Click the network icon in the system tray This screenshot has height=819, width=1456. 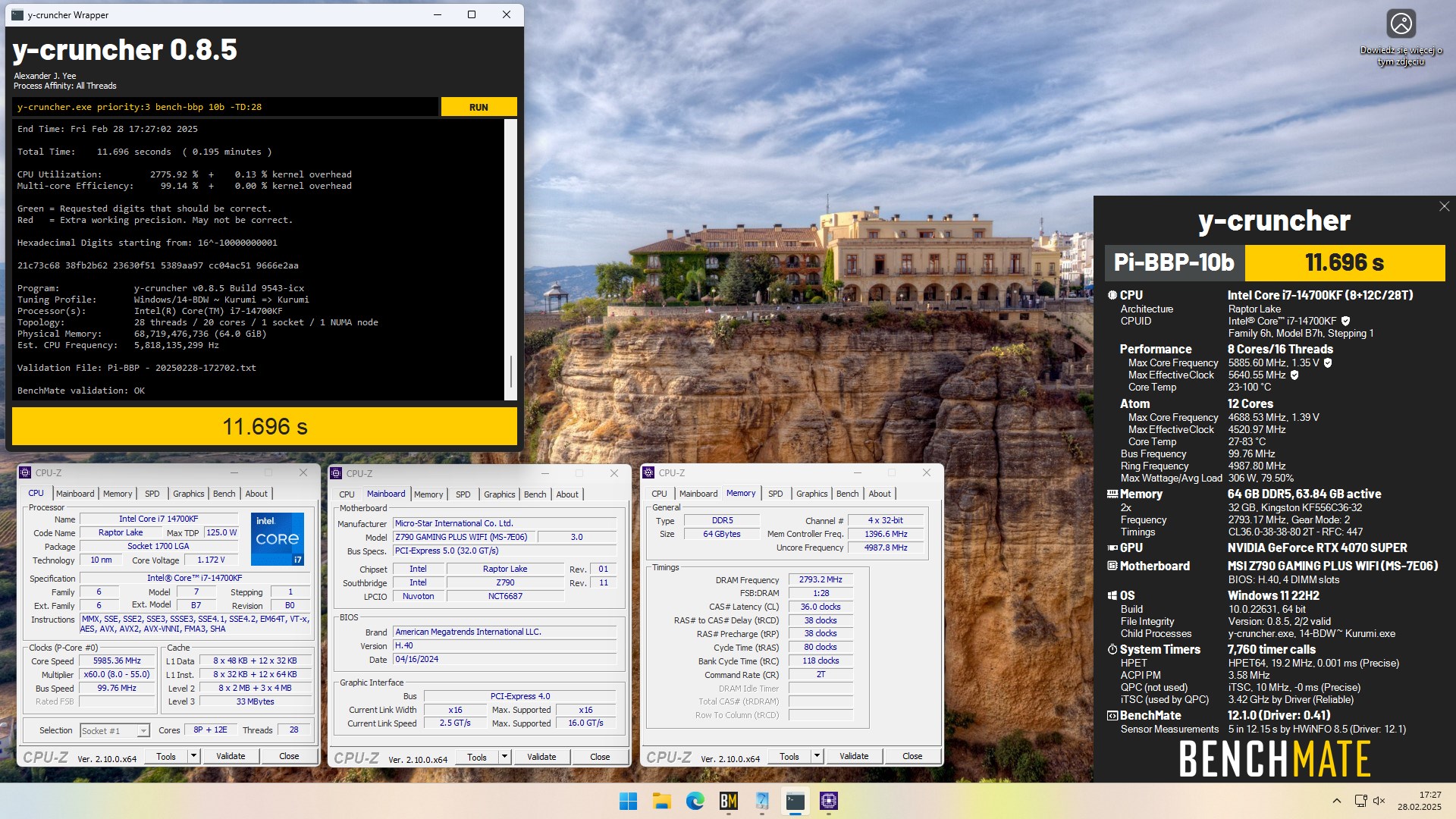pos(1360,801)
